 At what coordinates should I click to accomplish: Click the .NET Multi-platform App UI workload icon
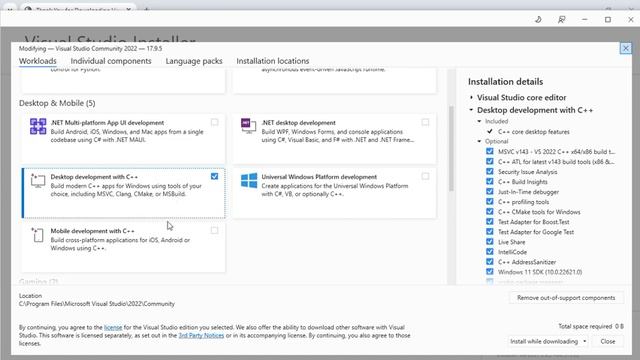(x=38, y=126)
